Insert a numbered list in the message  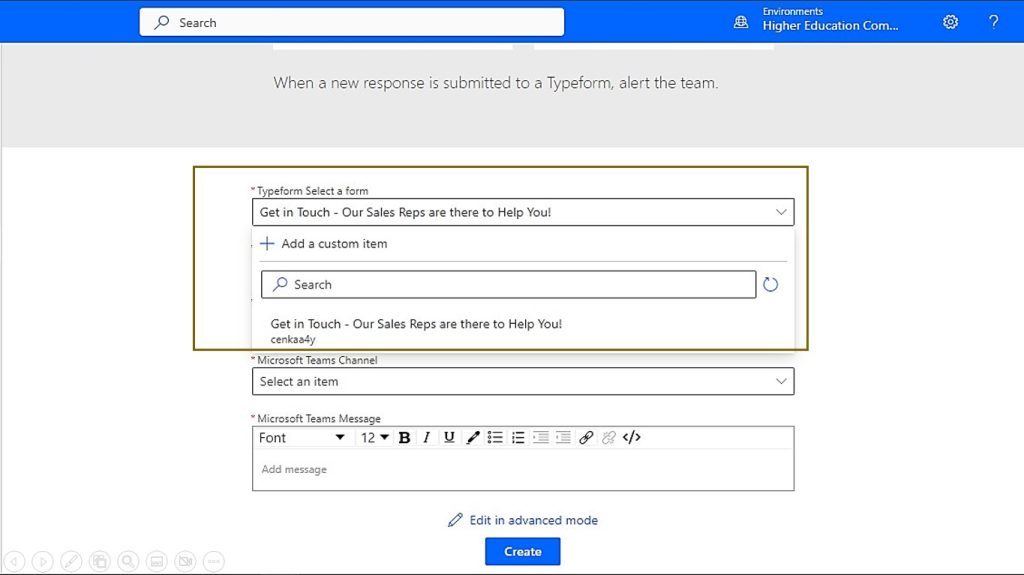(518, 438)
